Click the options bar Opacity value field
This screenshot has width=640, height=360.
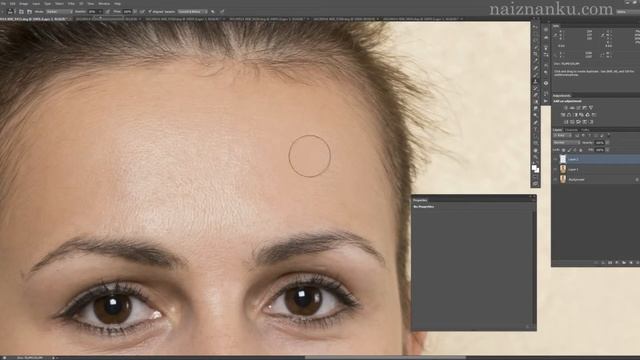[x=92, y=11]
